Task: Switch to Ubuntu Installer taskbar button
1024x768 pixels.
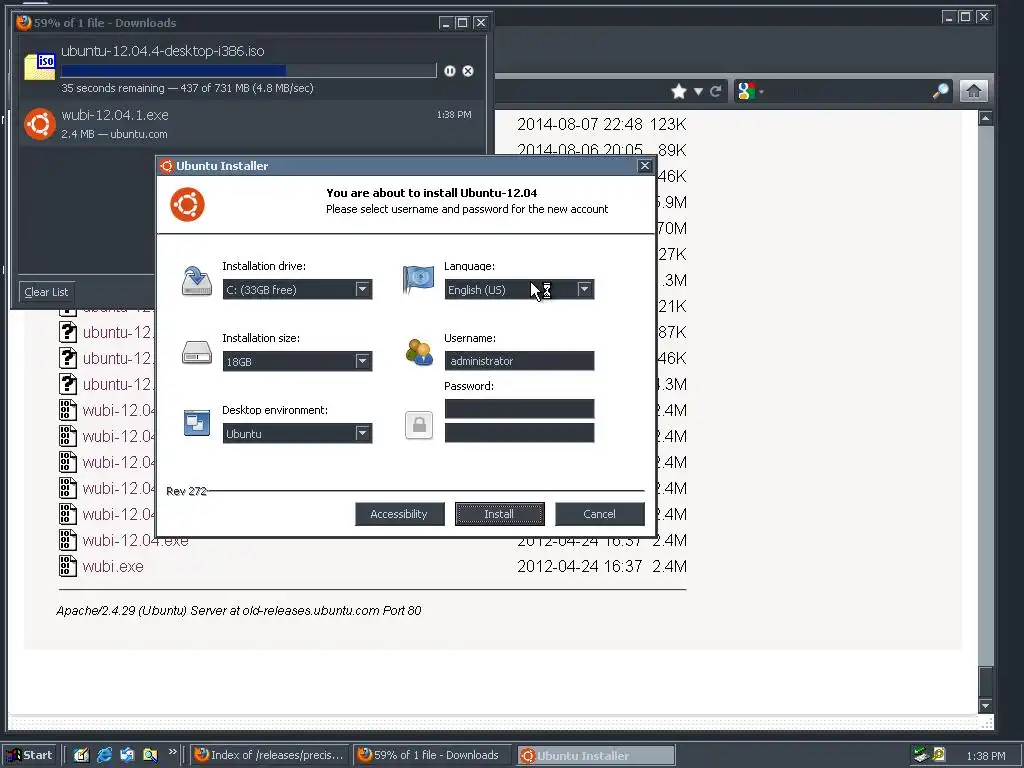Action: pyautogui.click(x=596, y=755)
